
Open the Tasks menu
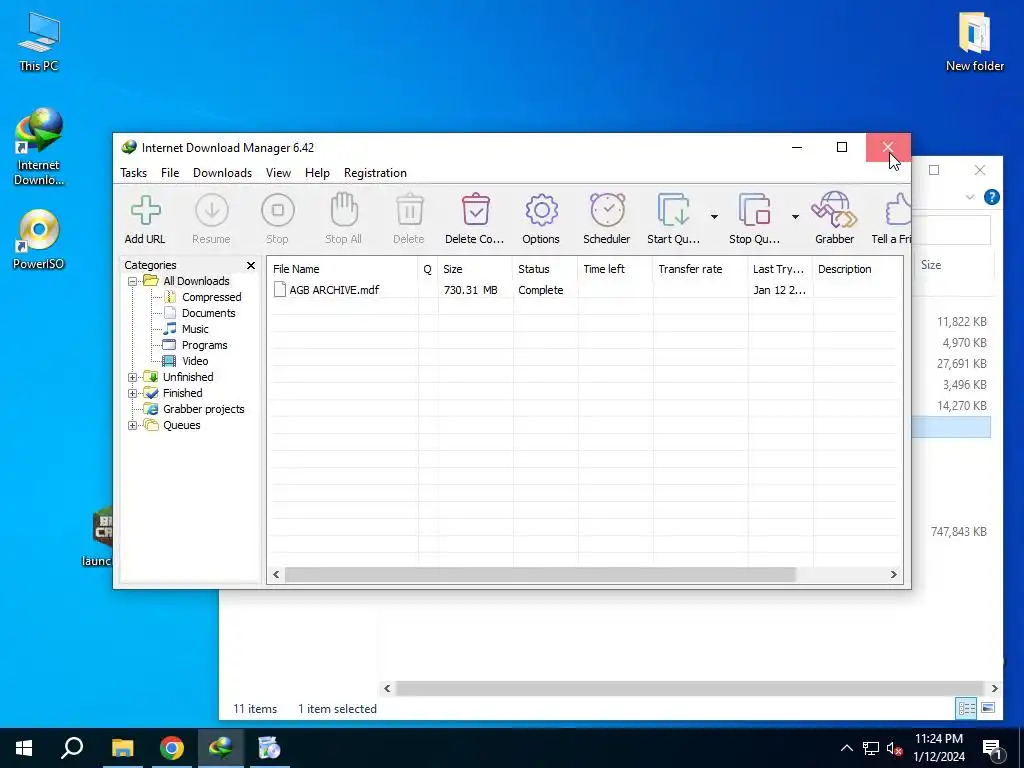tap(133, 173)
